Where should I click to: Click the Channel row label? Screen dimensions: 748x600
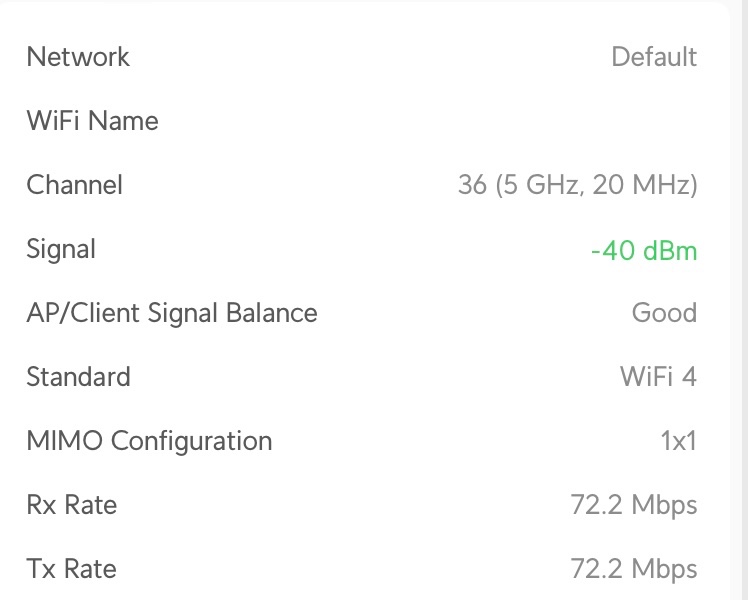[x=75, y=185]
